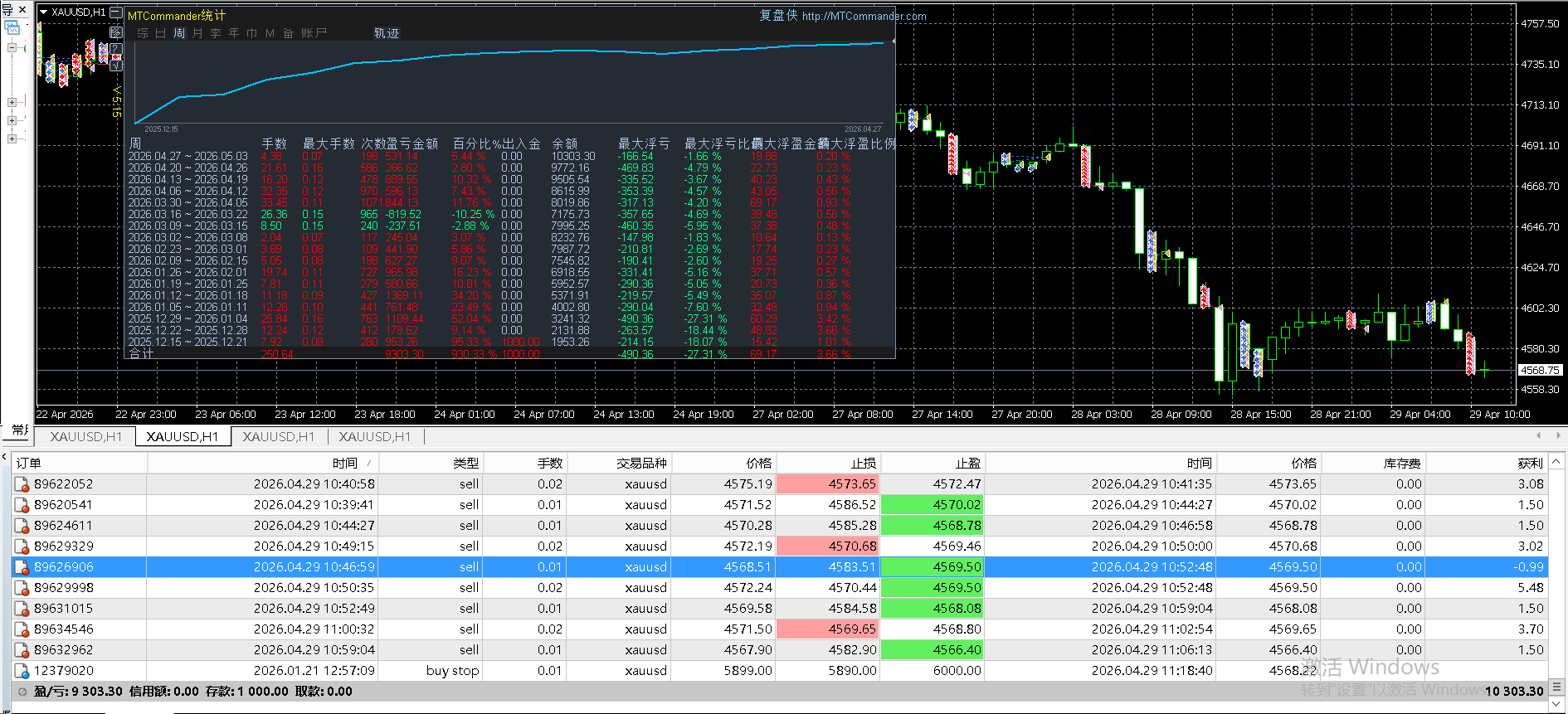The image size is (1568, 714).
Task: Toggle the √ check button on chart
Action: pyautogui.click(x=116, y=65)
